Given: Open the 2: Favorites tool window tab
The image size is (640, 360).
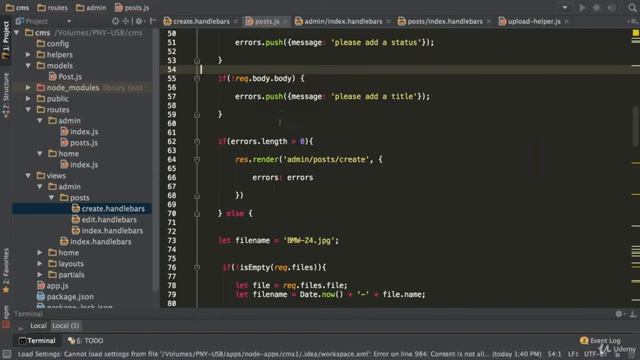Looking at the screenshot, I should coord(6,271).
